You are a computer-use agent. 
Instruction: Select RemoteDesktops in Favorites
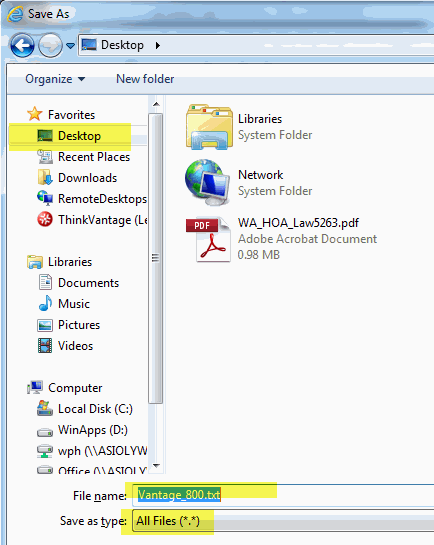92,199
